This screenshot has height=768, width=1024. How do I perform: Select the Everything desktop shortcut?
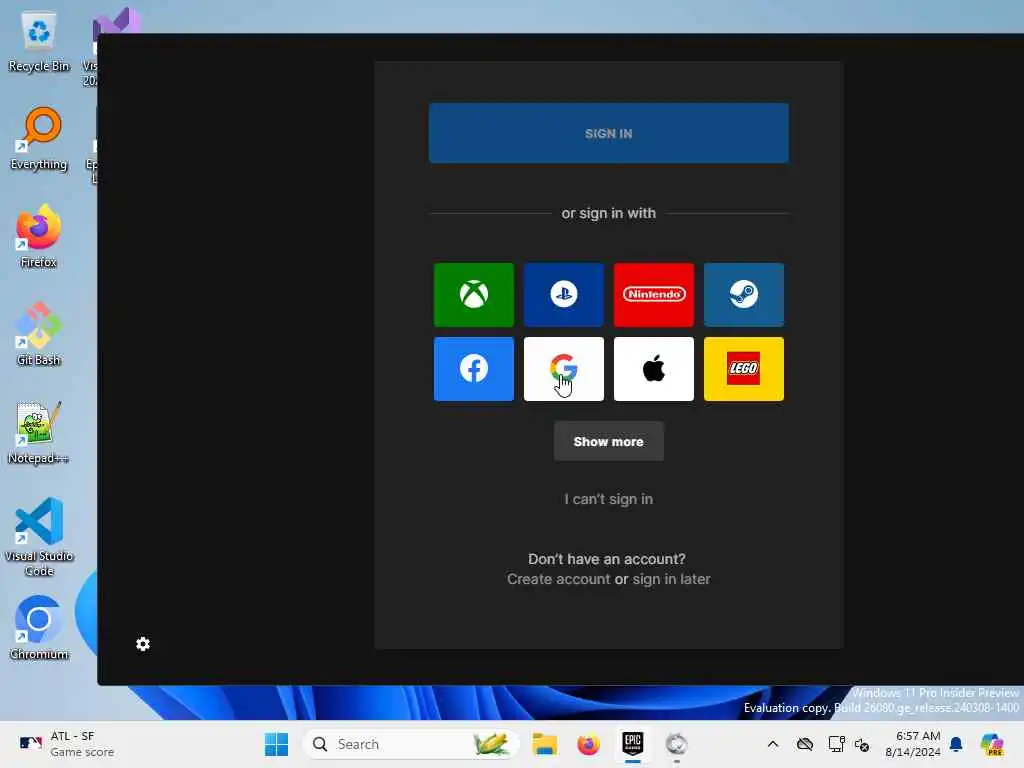point(39,139)
